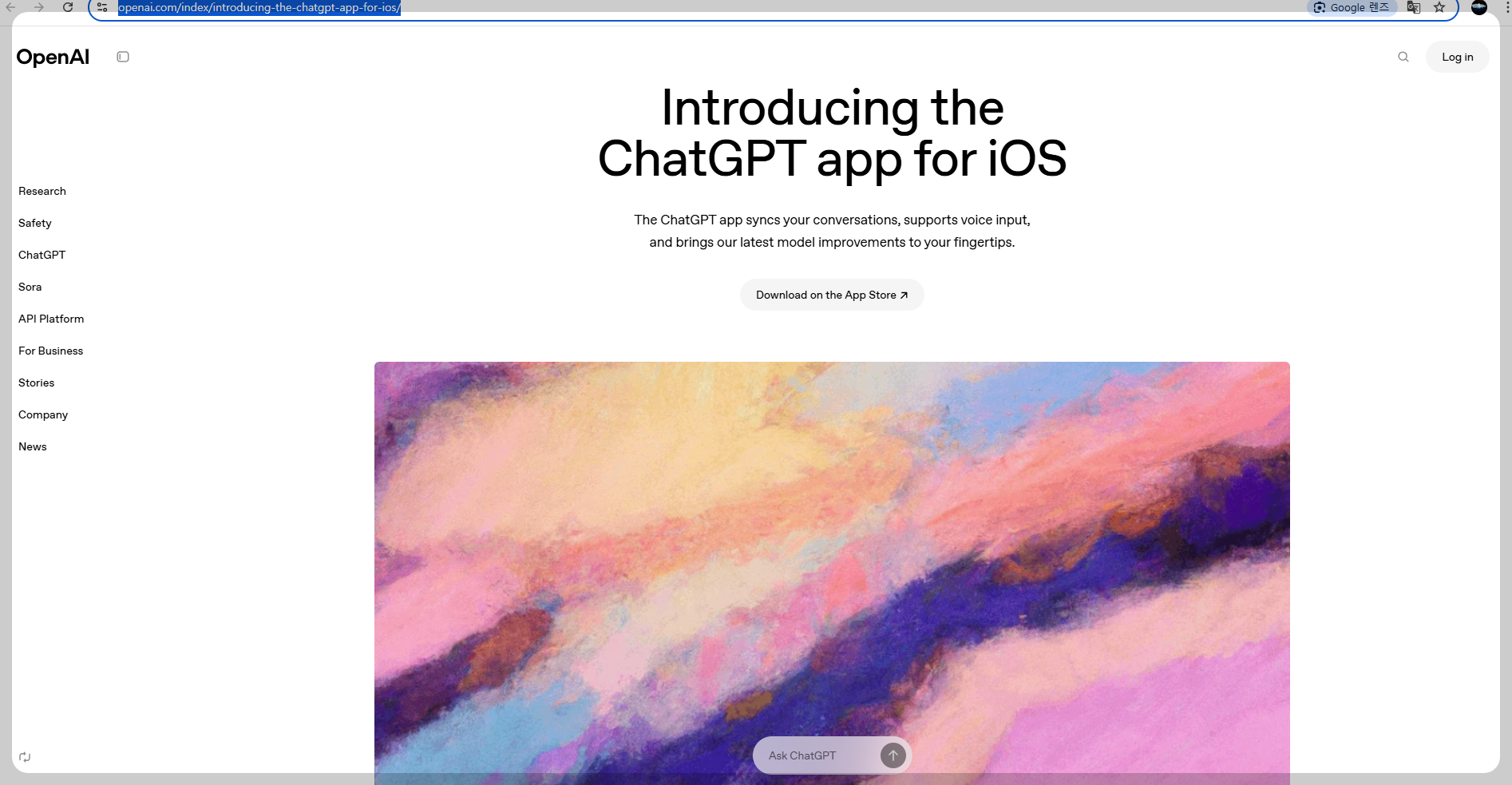Open Safety in the sidebar menu

(35, 223)
